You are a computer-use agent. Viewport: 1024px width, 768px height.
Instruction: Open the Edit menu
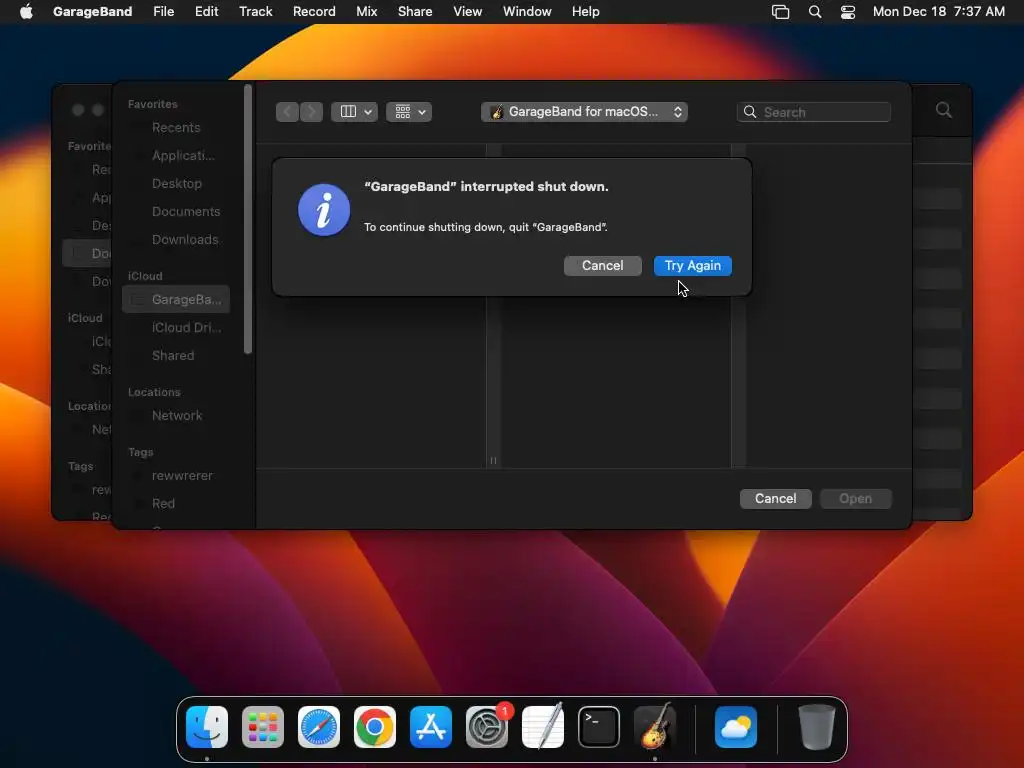pyautogui.click(x=206, y=12)
